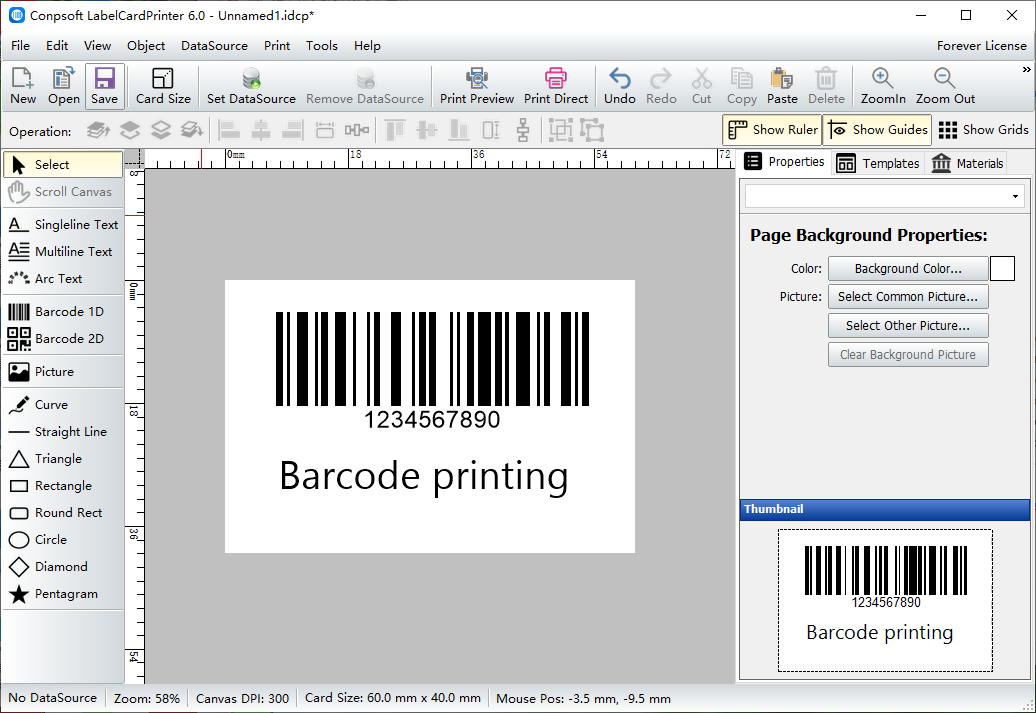This screenshot has height=713, width=1036.
Task: Click the align top edges icon
Action: coord(395,130)
